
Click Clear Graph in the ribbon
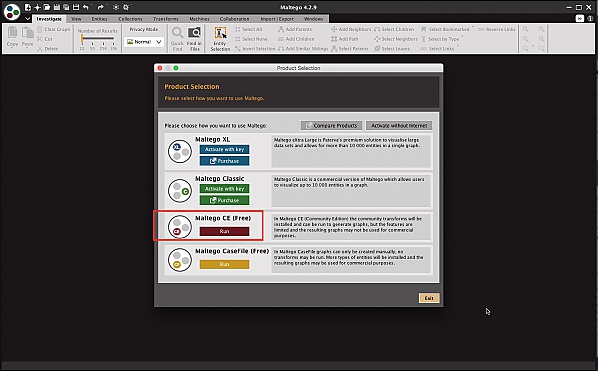[54, 29]
